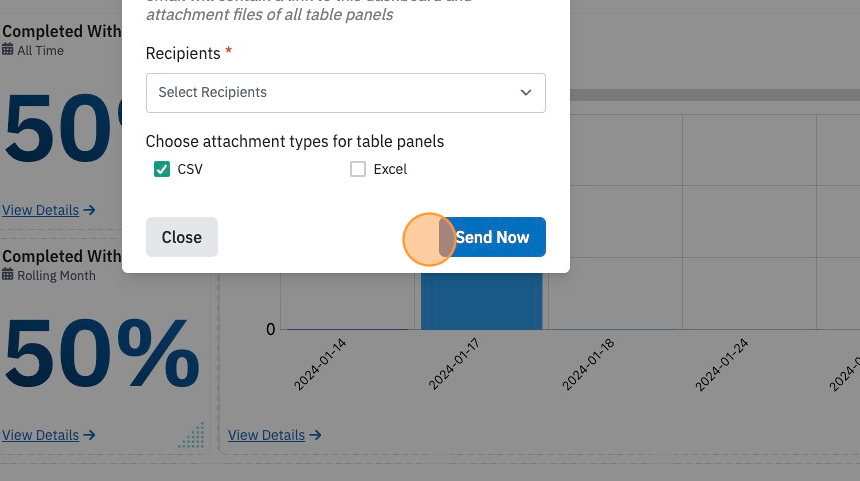Click the chevron arrow in Recipients field
Viewport: 860px width, 481px height.
(x=525, y=93)
